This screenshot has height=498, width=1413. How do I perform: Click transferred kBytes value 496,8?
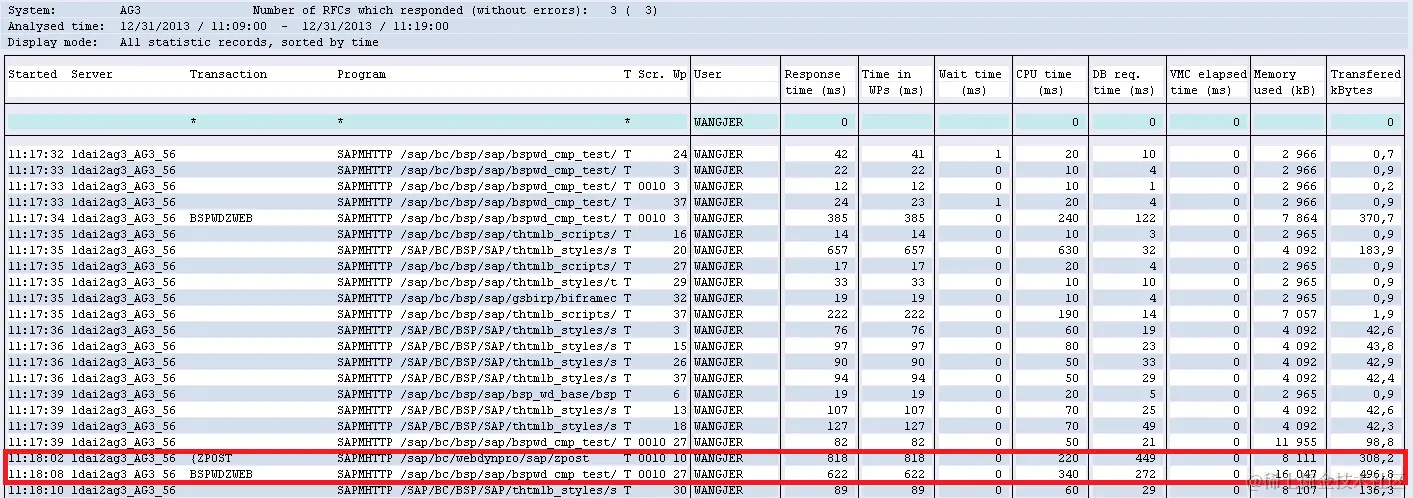pos(1376,474)
